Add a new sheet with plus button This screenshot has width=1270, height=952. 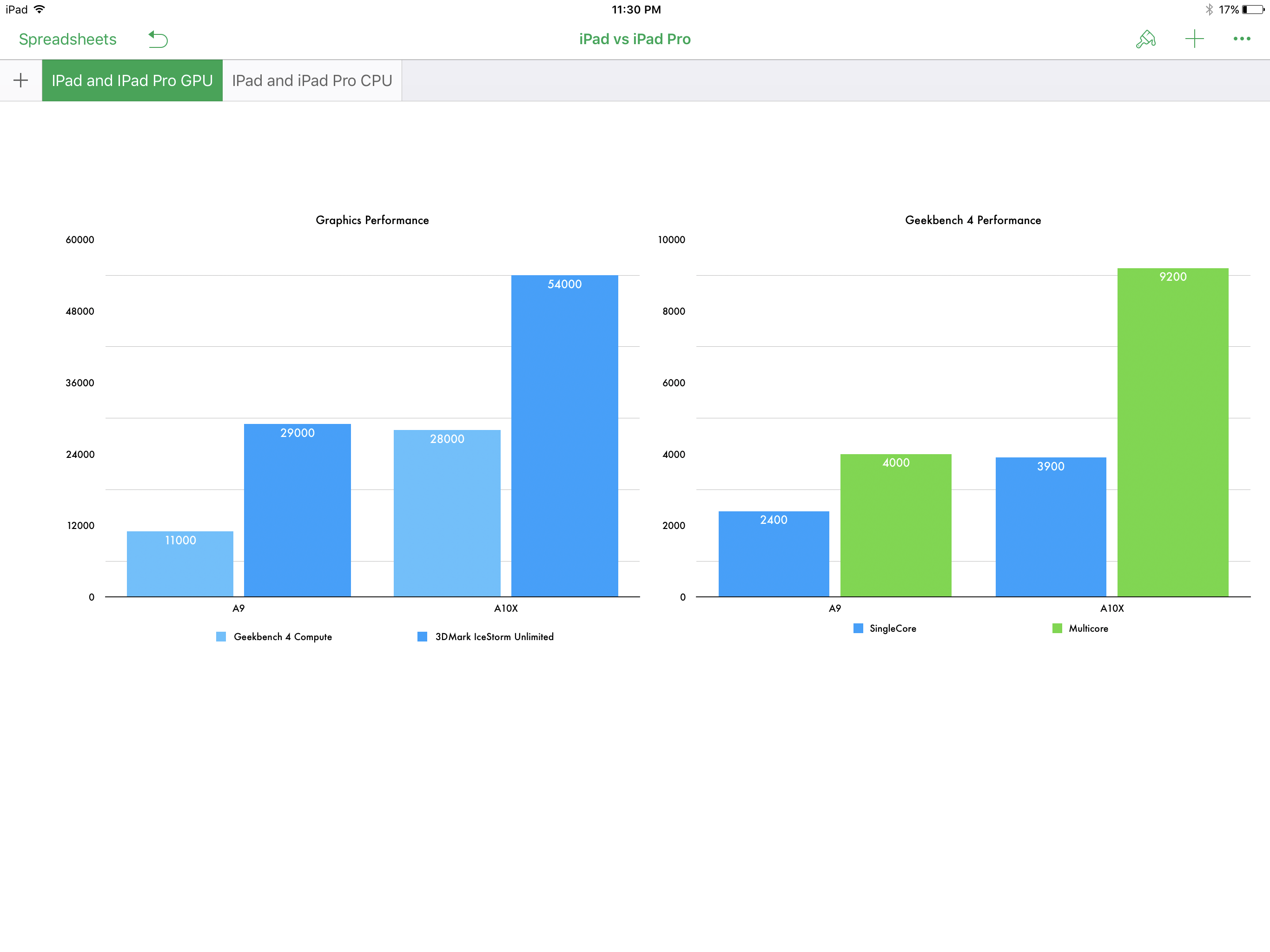(x=20, y=80)
